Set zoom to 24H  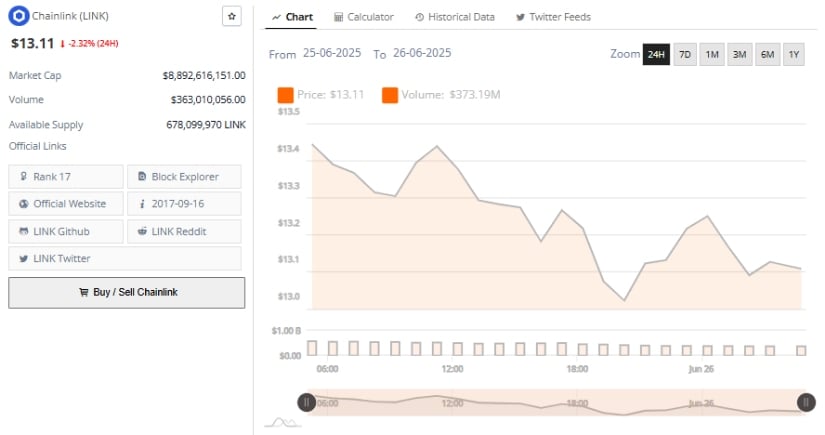(x=656, y=54)
